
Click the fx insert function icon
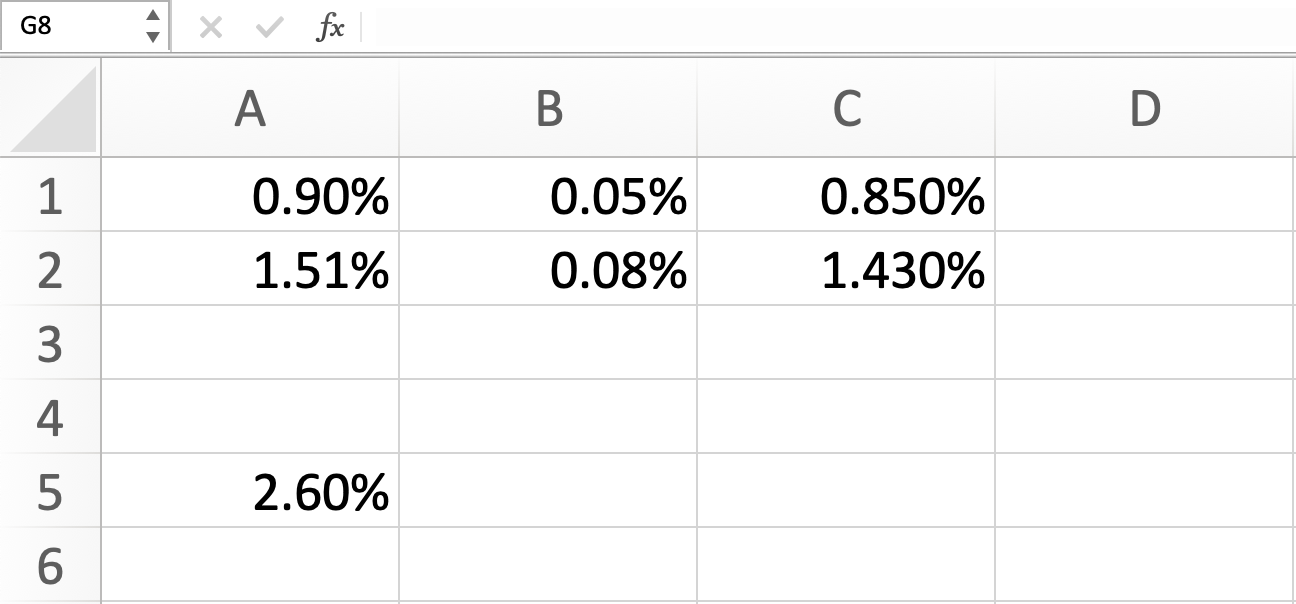point(328,29)
